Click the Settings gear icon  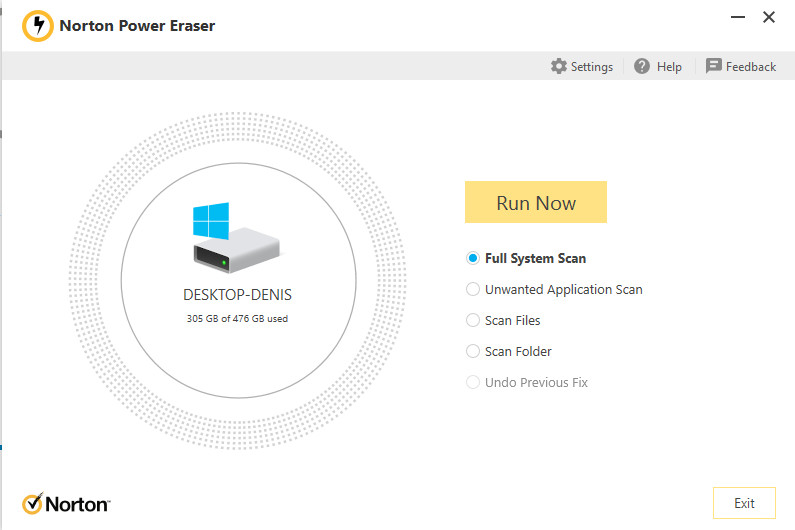point(559,66)
